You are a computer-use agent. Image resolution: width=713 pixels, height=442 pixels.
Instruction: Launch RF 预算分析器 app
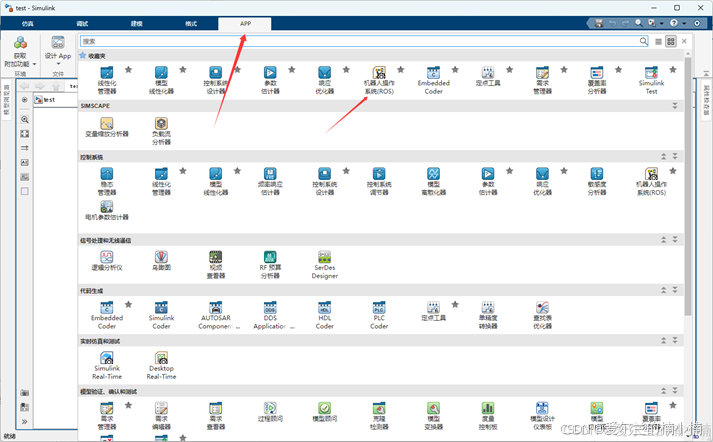(270, 265)
